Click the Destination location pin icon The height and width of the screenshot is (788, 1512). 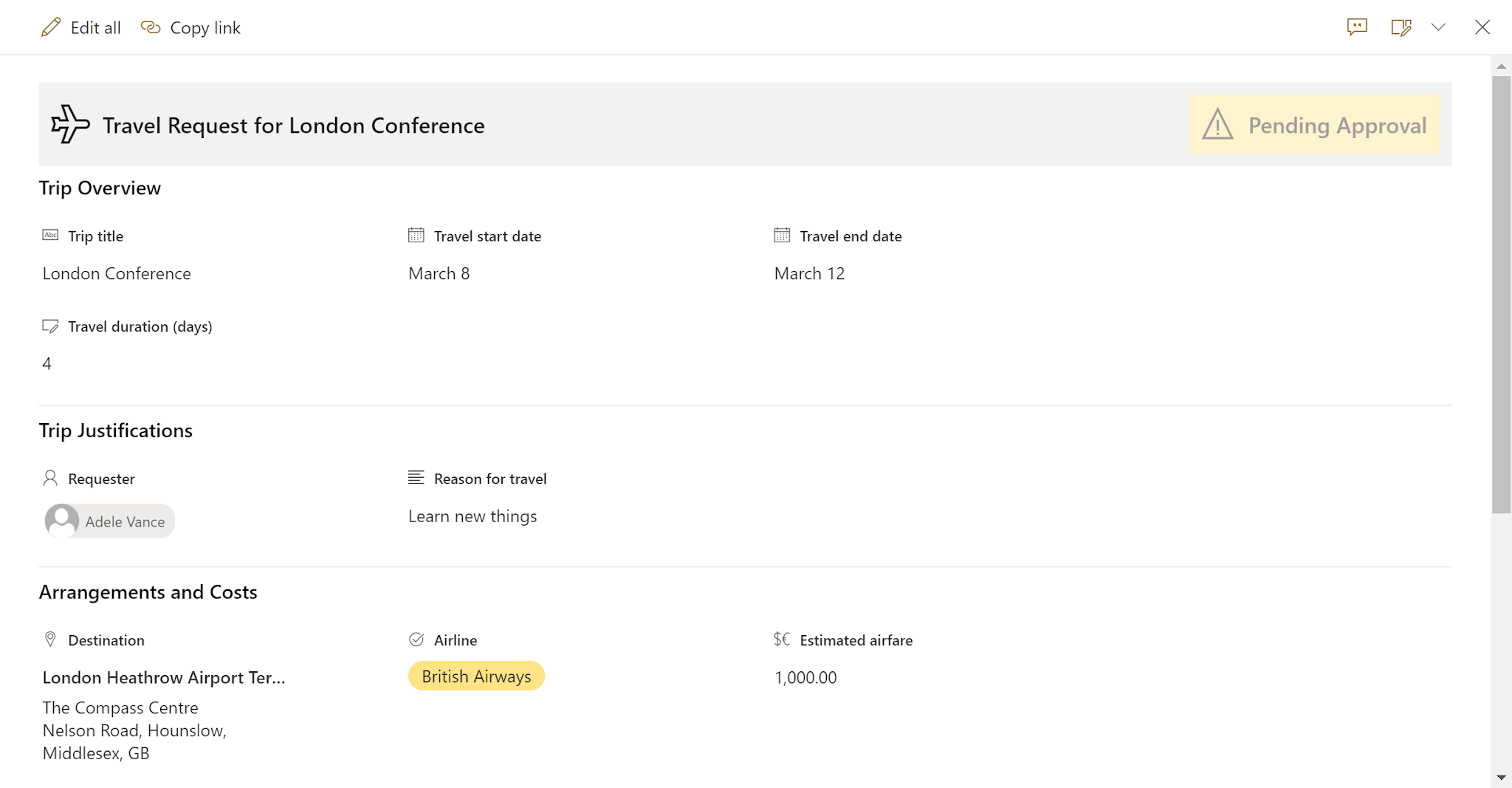(x=49, y=639)
